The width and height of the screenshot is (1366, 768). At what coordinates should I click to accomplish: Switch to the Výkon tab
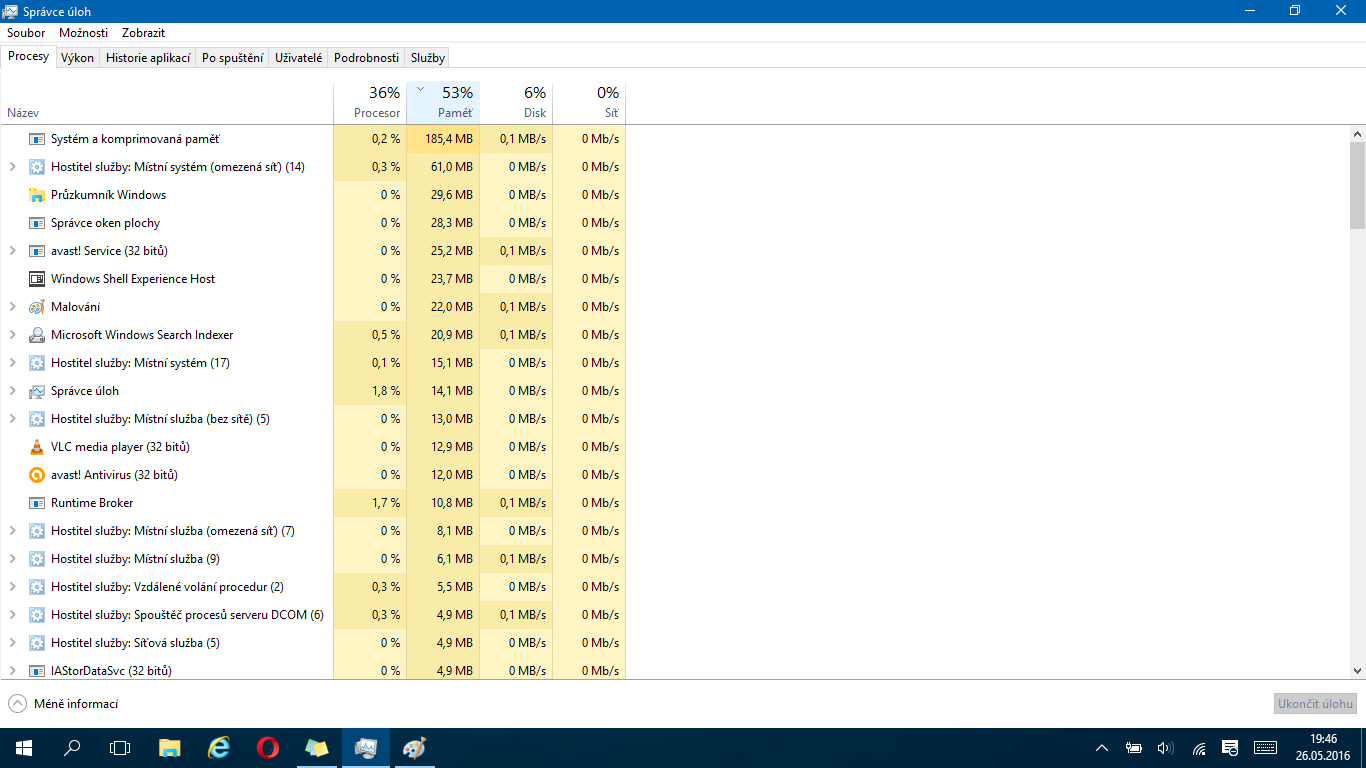point(77,58)
